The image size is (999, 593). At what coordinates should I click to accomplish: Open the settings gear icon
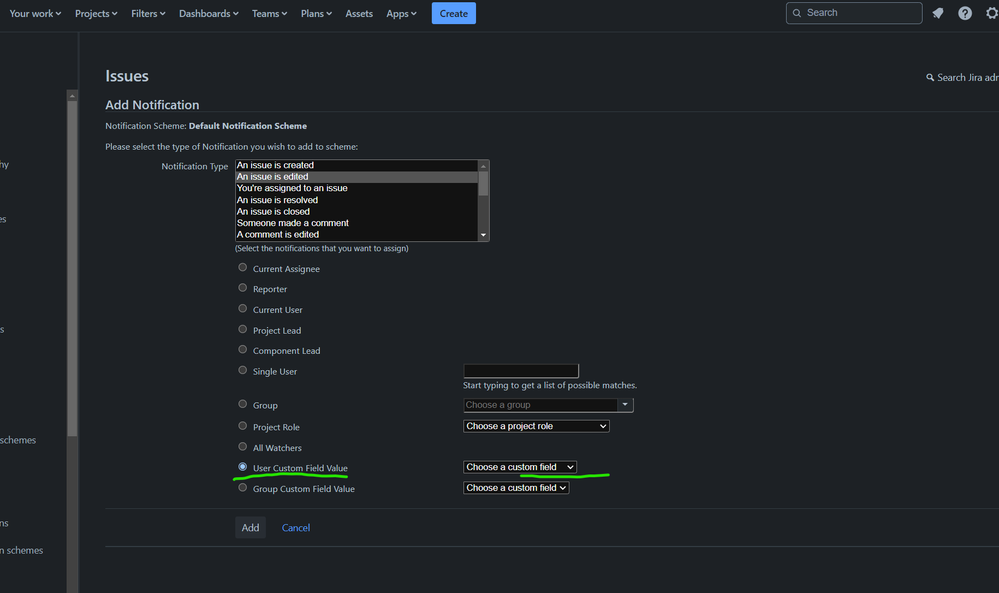click(990, 13)
